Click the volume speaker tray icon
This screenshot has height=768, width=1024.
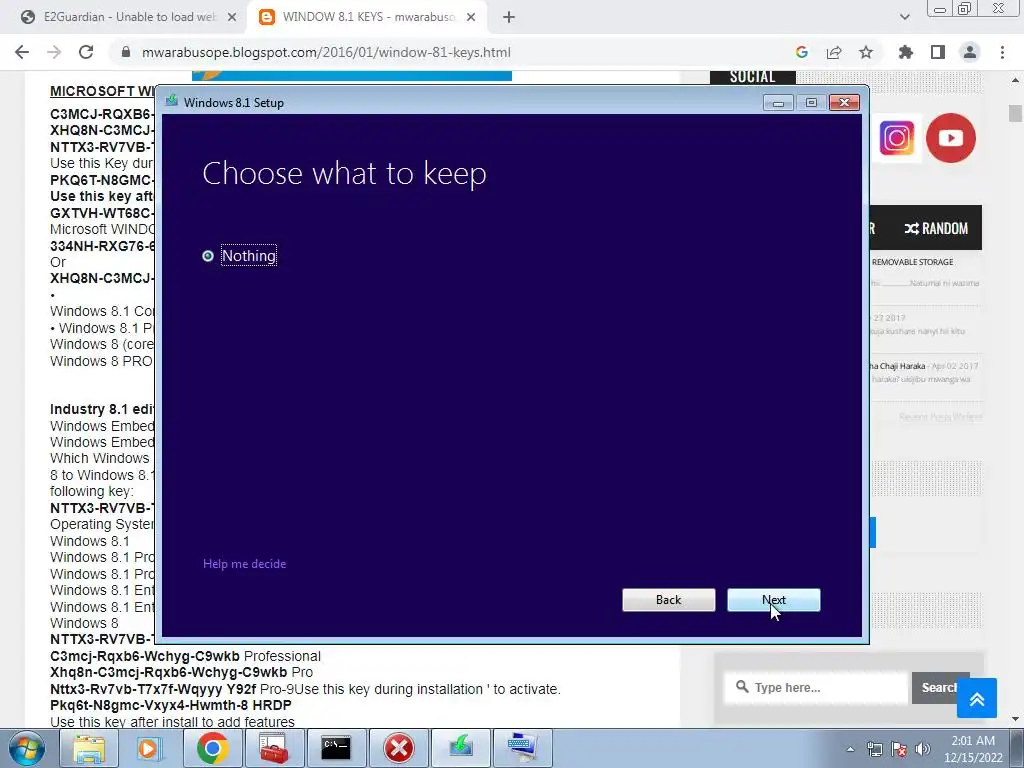click(923, 749)
